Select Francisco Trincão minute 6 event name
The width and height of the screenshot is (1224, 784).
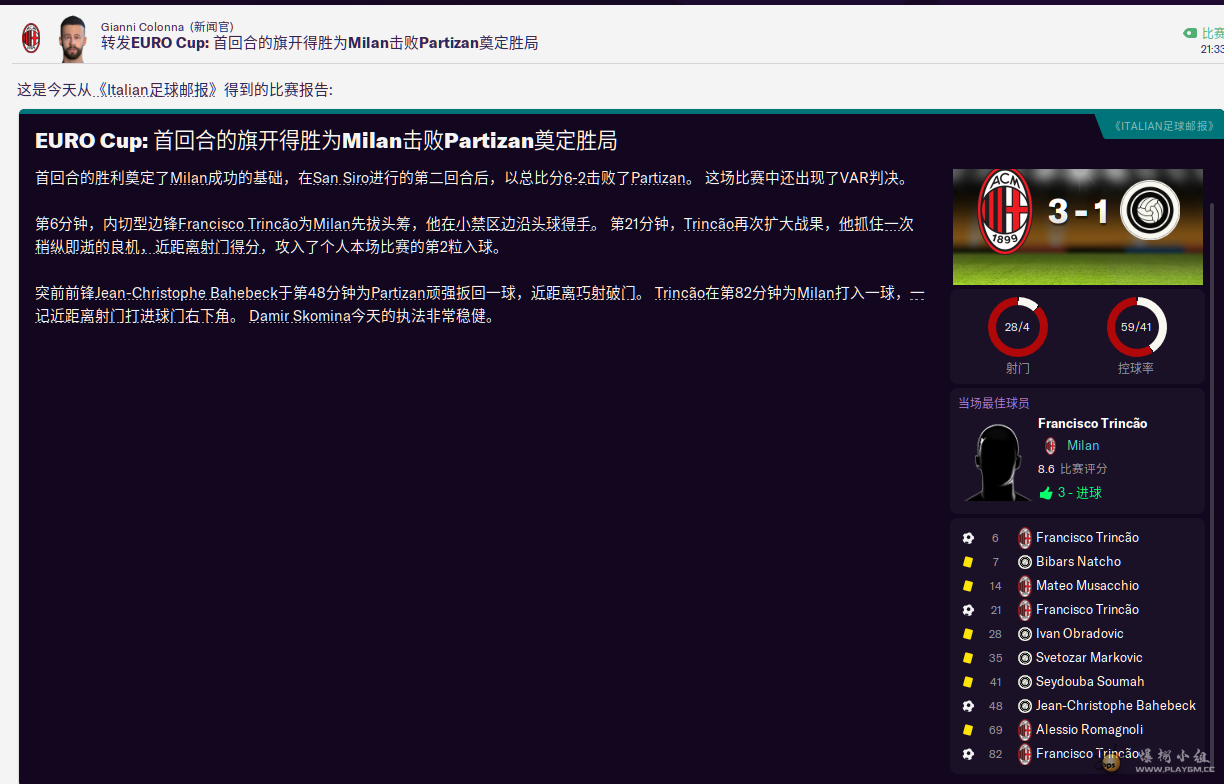[1087, 538]
